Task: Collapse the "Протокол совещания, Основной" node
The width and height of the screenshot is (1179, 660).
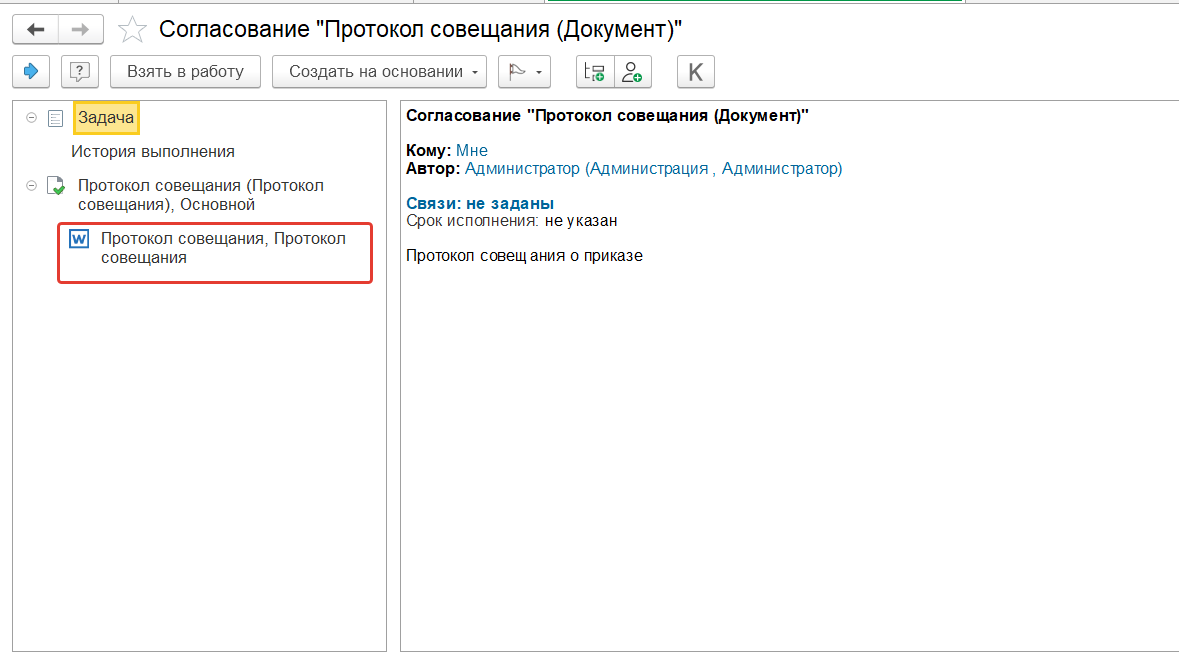Action: [31, 186]
